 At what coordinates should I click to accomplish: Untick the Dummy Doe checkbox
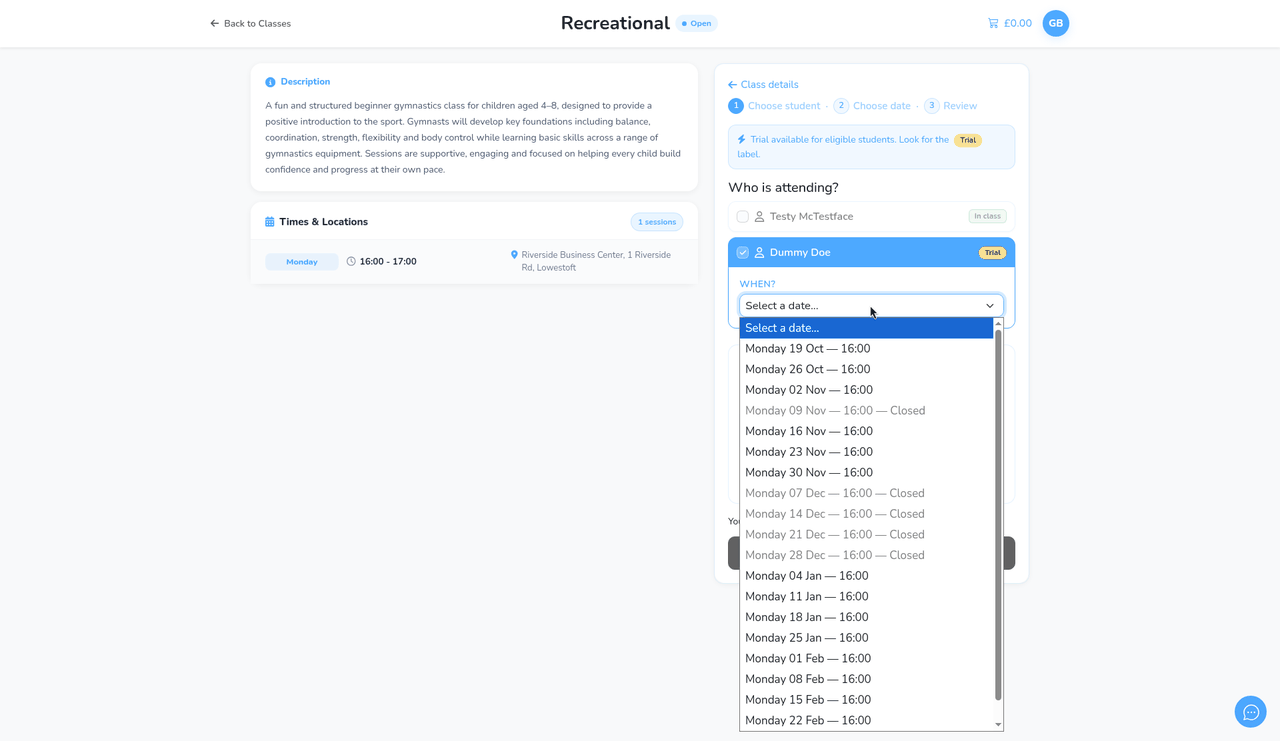pos(742,253)
